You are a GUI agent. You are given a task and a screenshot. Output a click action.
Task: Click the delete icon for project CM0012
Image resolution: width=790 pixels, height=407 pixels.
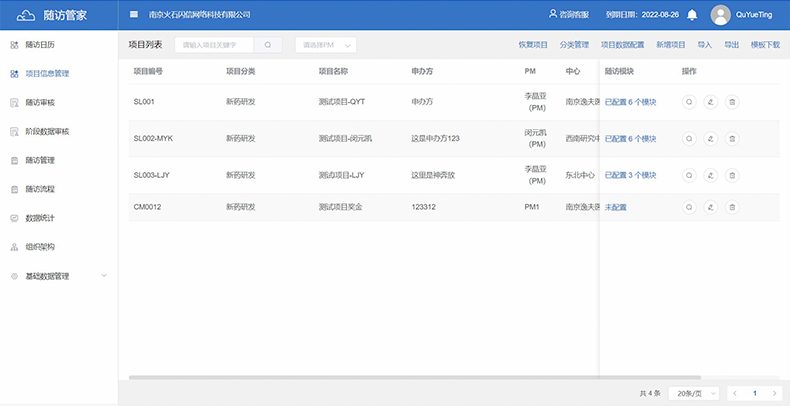tap(732, 207)
